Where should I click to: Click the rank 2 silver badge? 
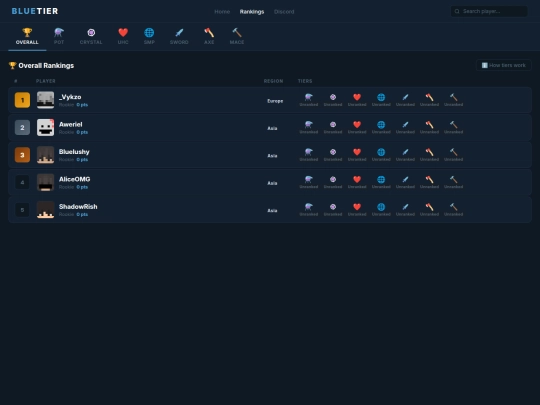click(x=22, y=127)
